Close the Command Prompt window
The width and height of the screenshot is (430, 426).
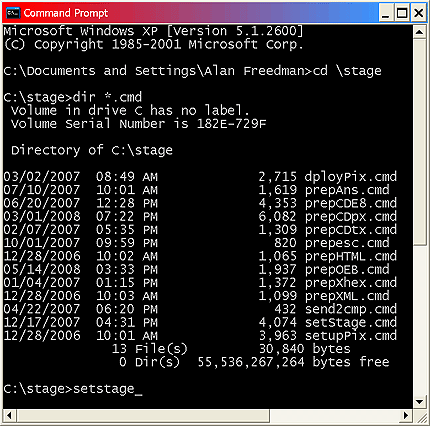click(419, 13)
